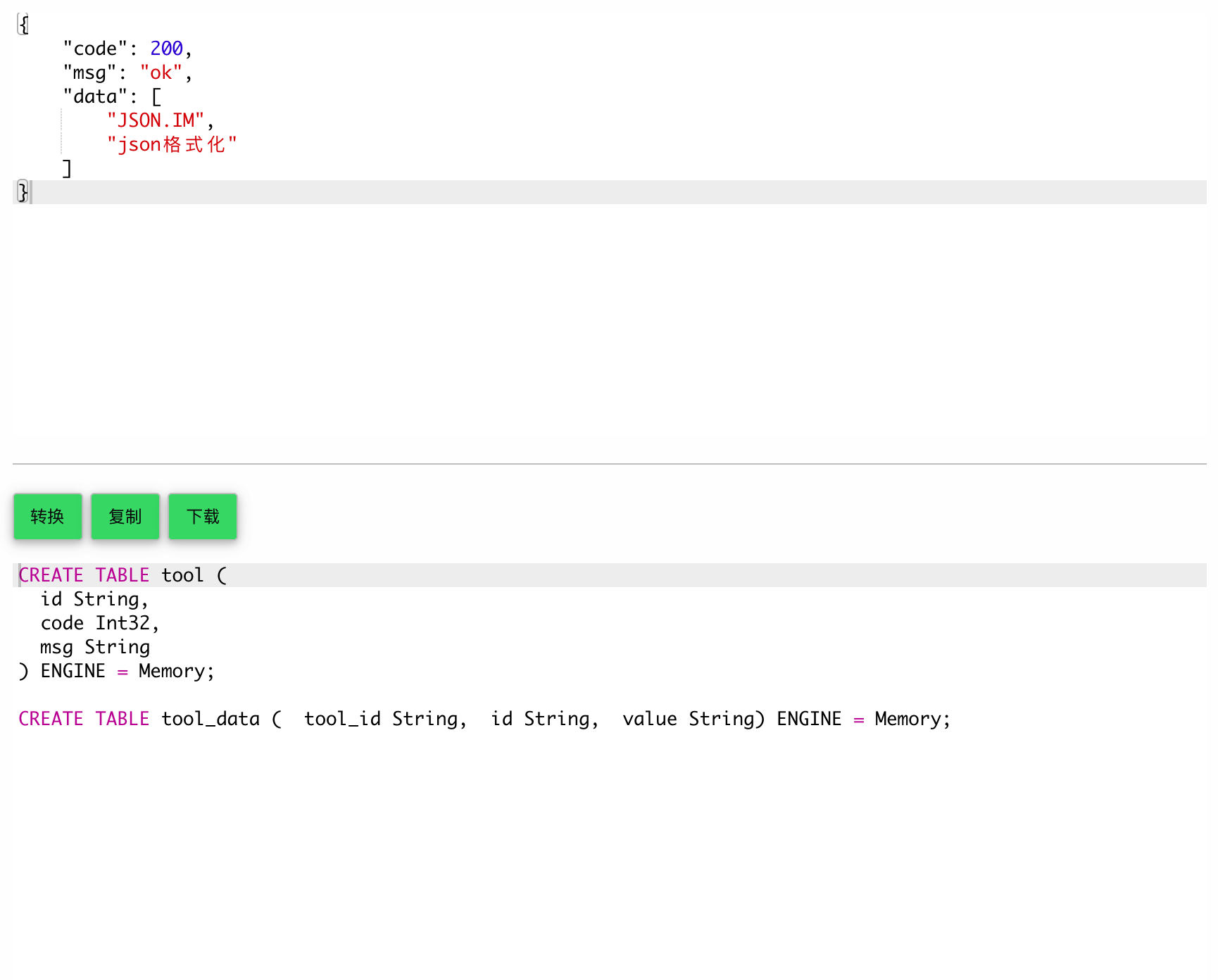1218x980 pixels.
Task: Click the "JSON.IM" array item
Action: click(x=156, y=120)
